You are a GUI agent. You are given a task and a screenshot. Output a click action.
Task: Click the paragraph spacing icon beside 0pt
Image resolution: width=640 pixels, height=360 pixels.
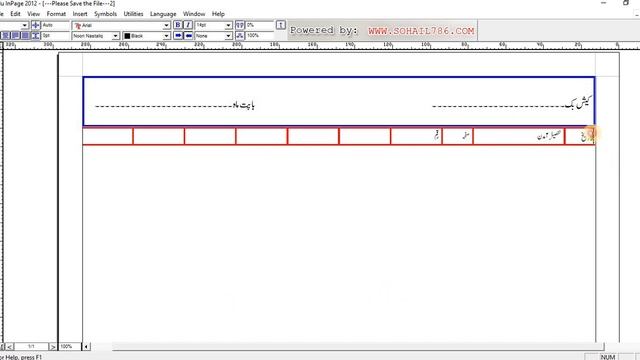(x=36, y=36)
